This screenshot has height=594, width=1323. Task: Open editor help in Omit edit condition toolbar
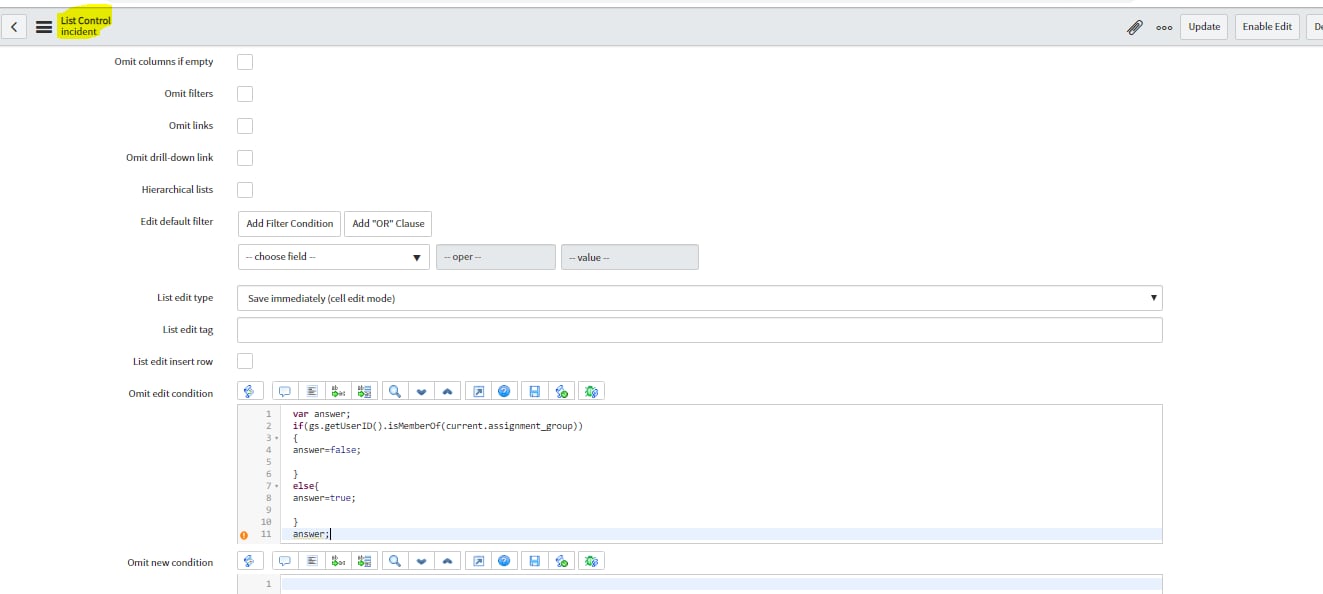tap(505, 392)
